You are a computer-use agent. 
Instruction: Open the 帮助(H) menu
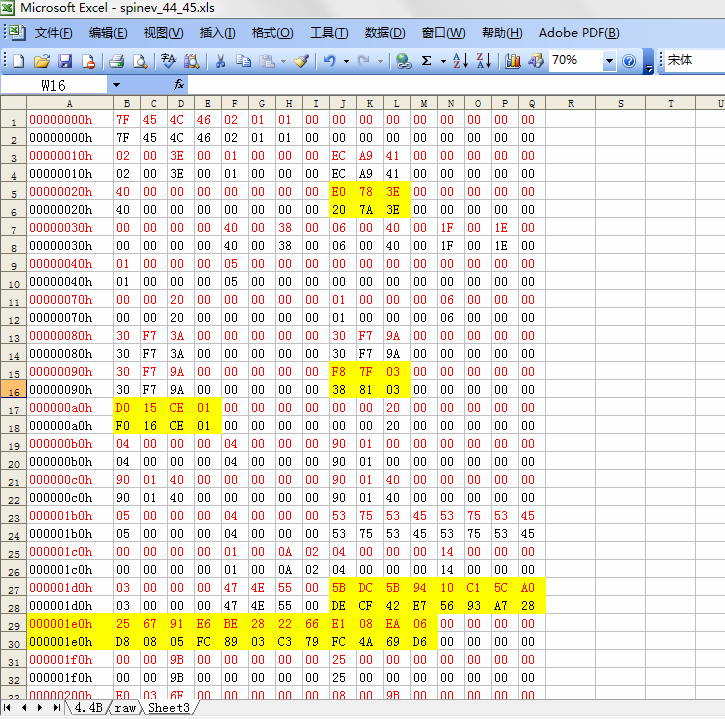(502, 33)
